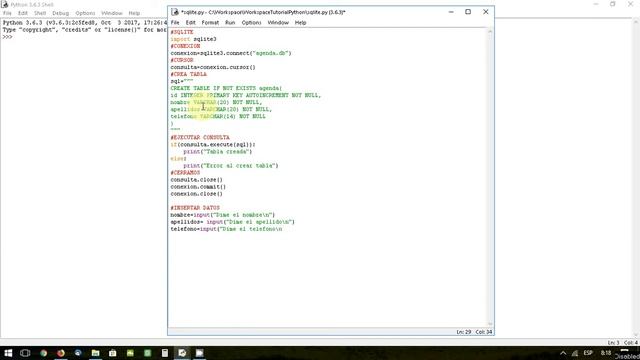Launch Firefox from the taskbar
640x360 pixels.
[x=61, y=353]
